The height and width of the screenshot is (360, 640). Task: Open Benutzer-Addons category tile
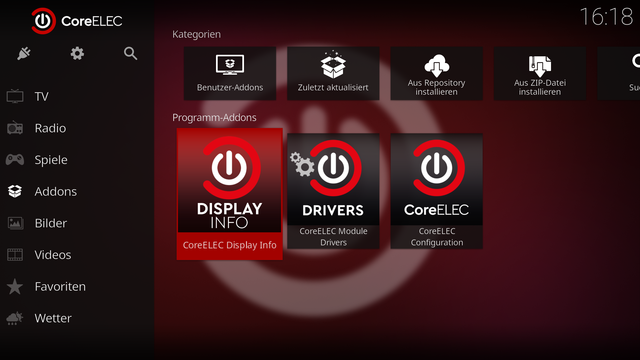pyautogui.click(x=230, y=73)
